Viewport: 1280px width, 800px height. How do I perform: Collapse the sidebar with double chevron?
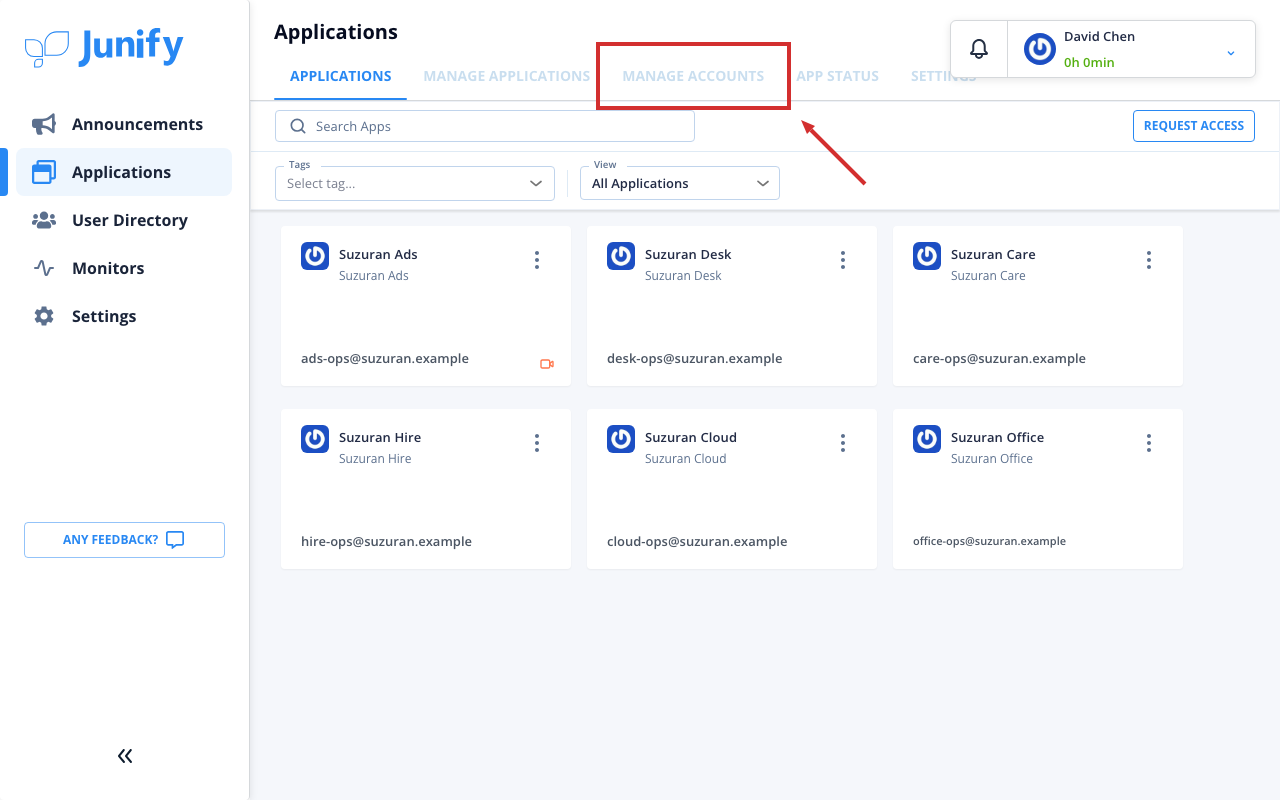[x=125, y=756]
